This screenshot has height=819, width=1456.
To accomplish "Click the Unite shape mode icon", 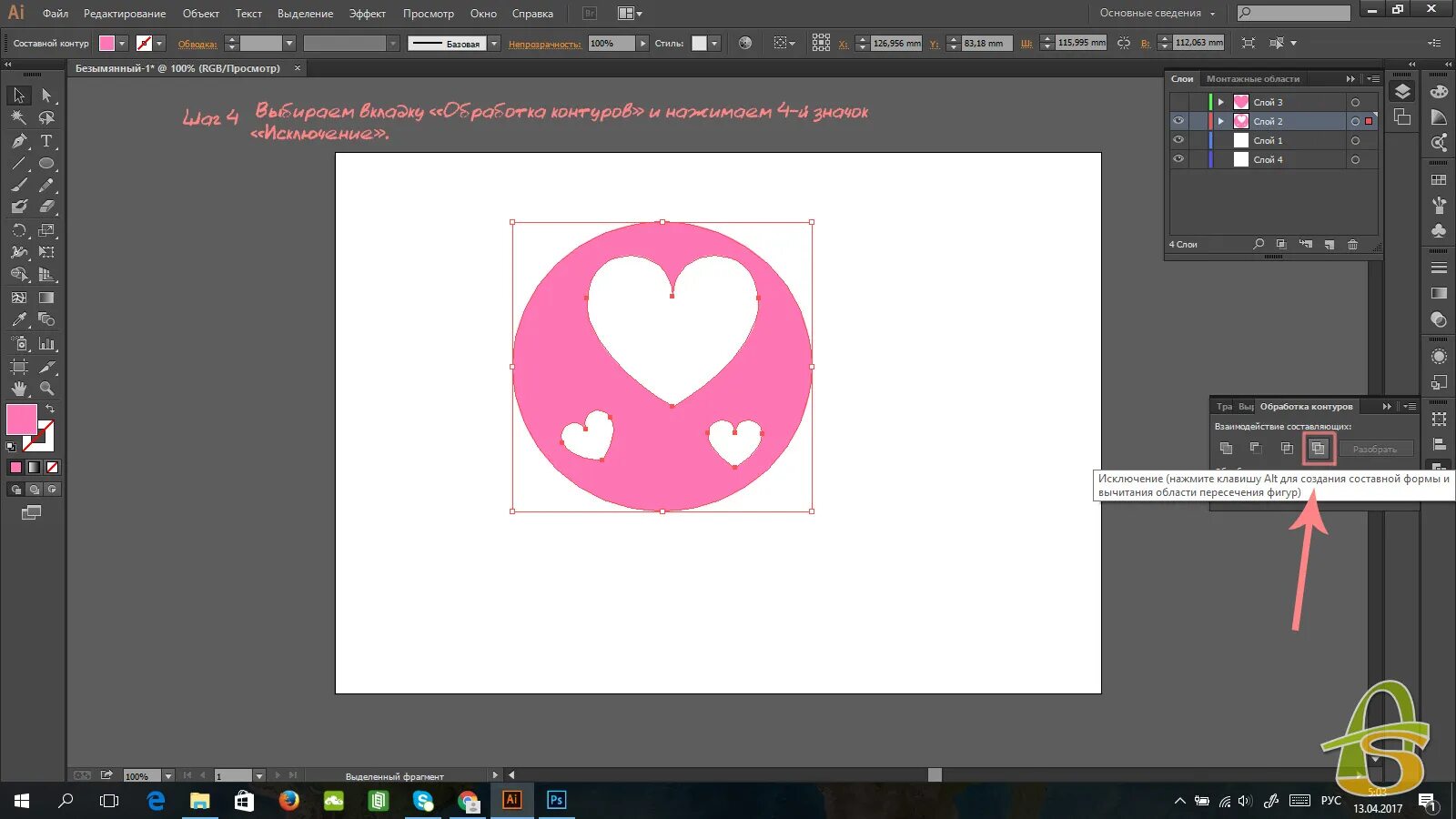I will 1226,448.
